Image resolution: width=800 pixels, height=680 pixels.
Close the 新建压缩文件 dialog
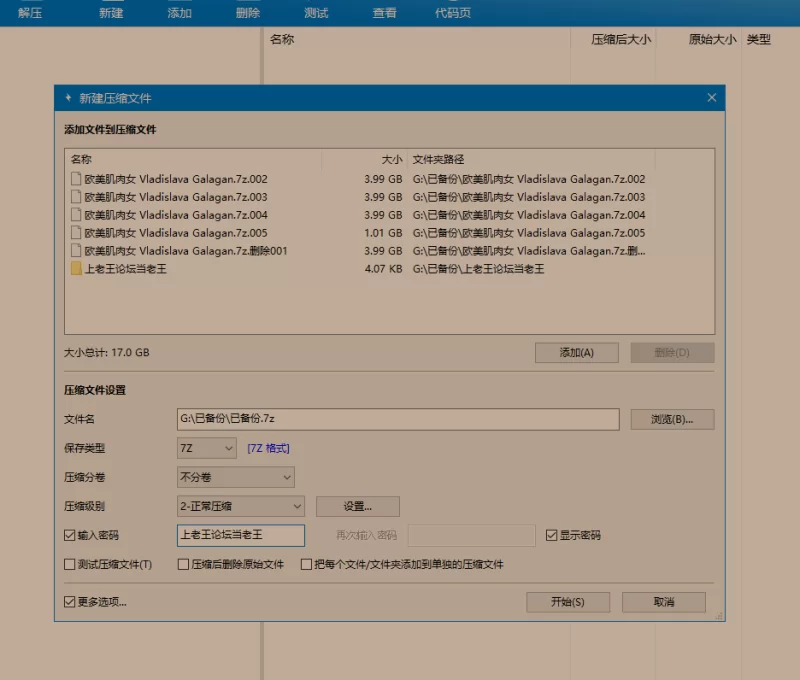pyautogui.click(x=712, y=98)
